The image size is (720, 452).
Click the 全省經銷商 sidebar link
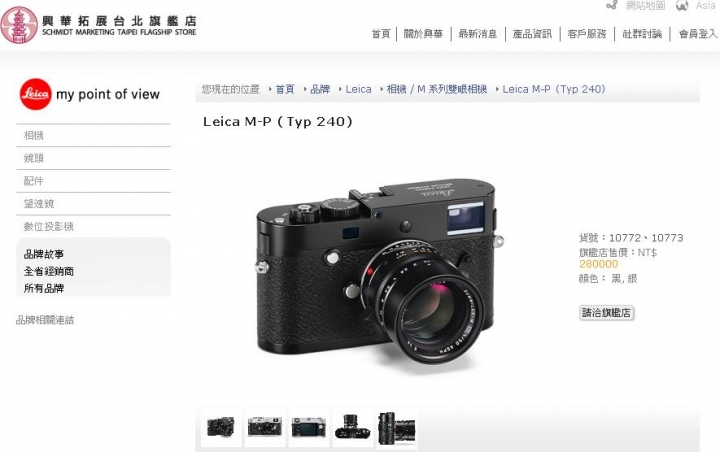click(x=49, y=271)
